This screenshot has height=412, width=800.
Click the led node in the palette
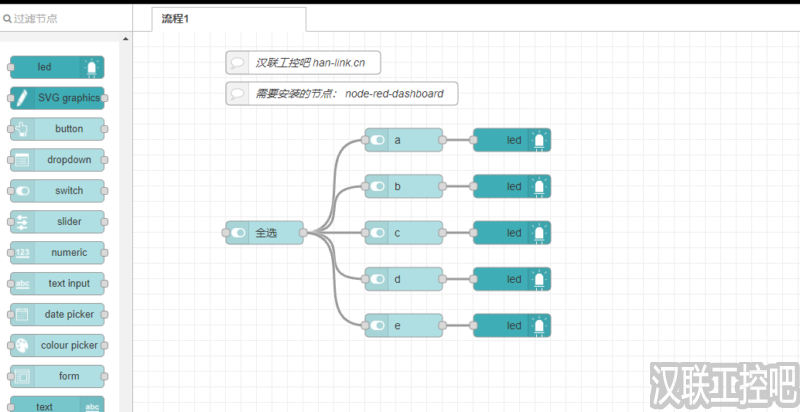click(x=56, y=67)
